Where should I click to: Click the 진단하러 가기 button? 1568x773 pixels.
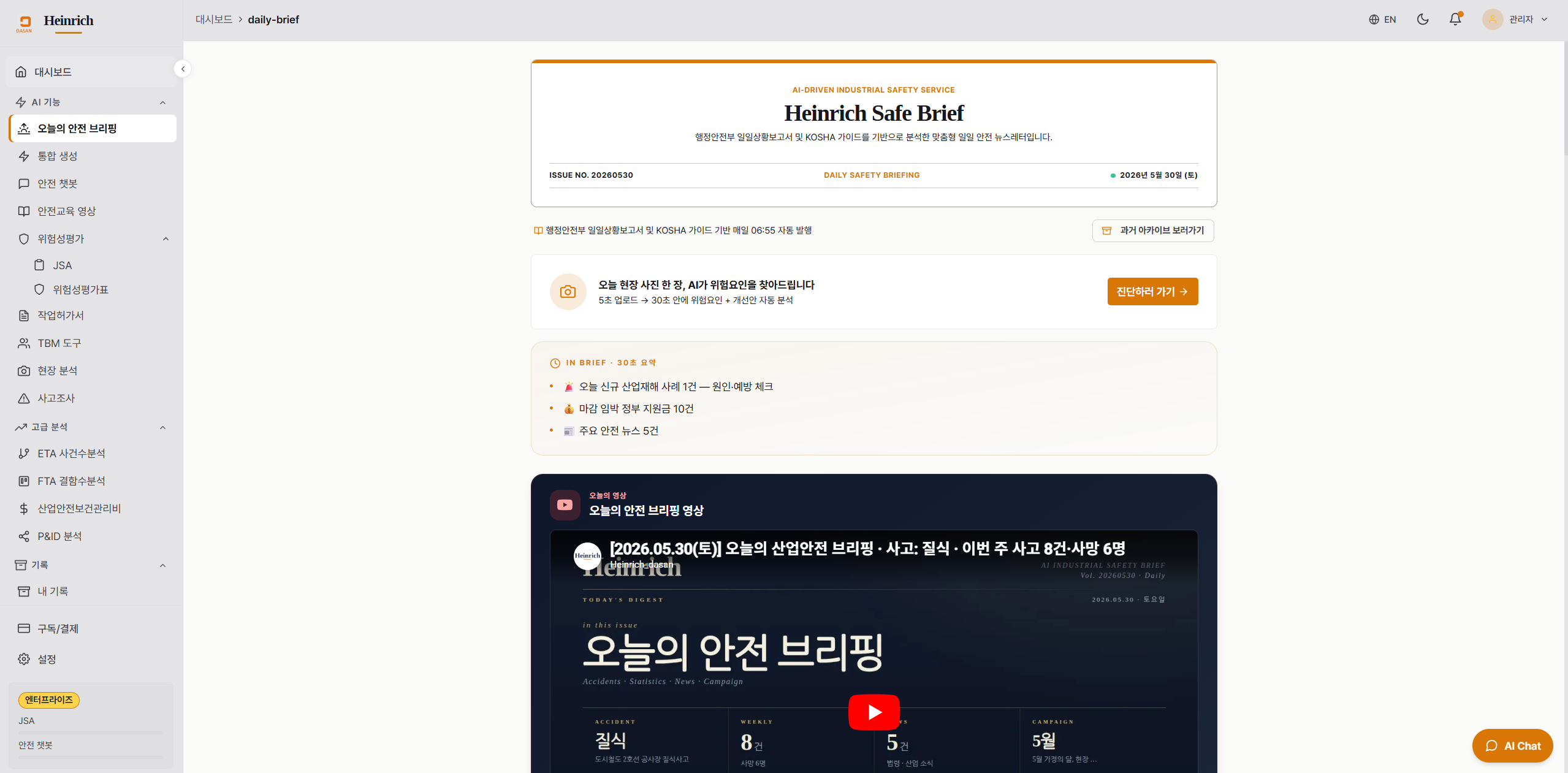(x=1152, y=292)
